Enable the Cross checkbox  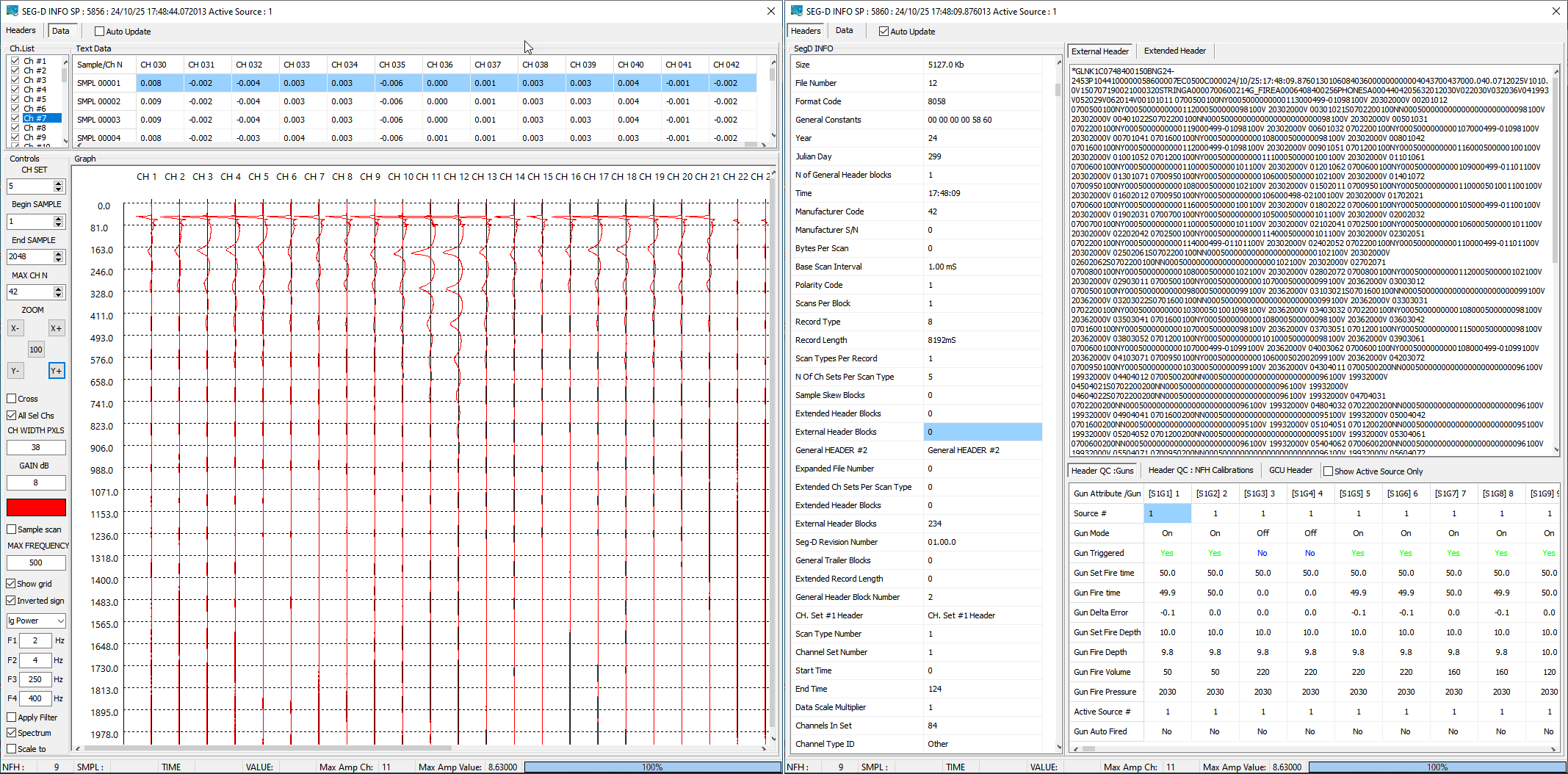12,399
